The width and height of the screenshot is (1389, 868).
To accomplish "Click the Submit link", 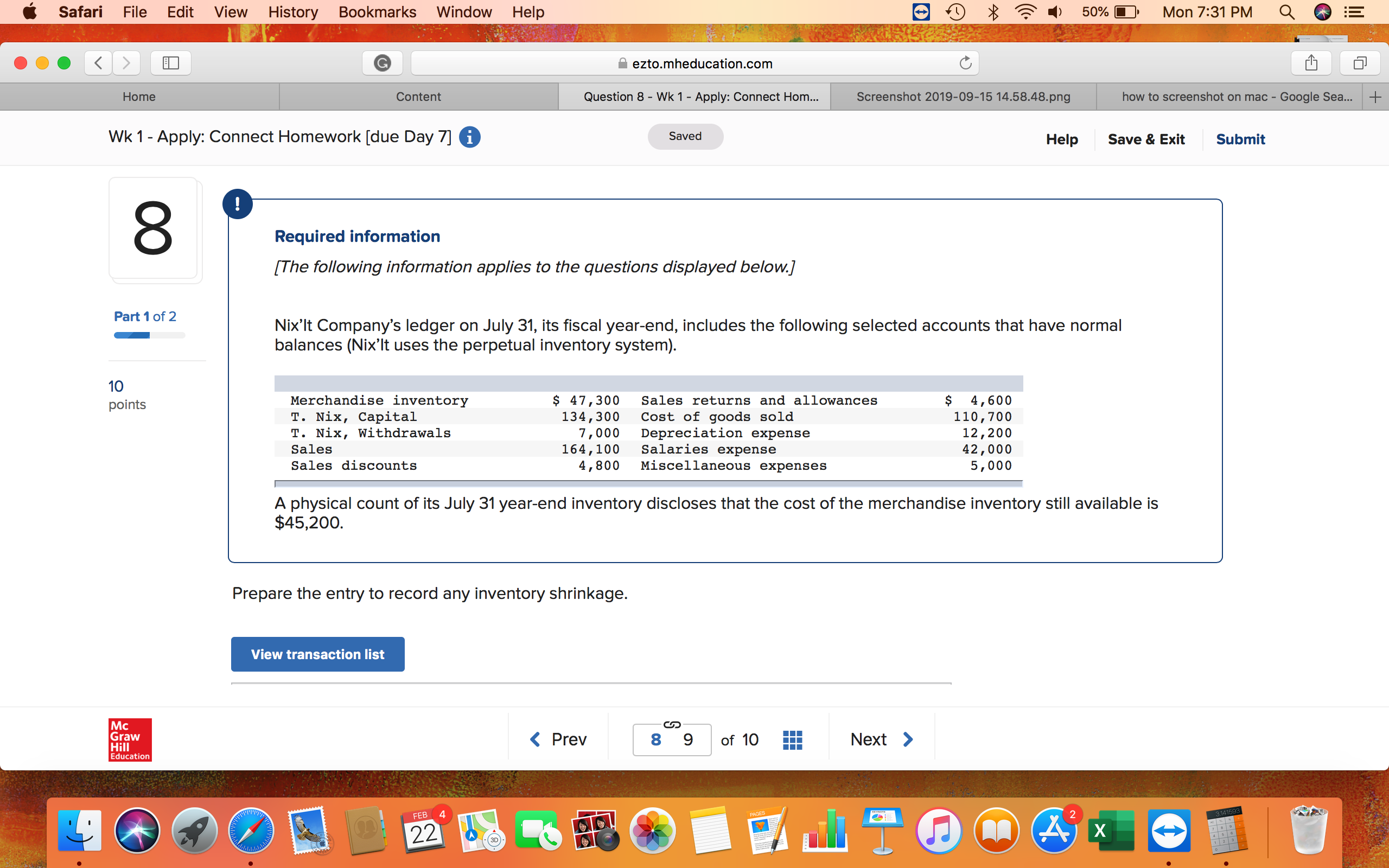I will pos(1240,139).
